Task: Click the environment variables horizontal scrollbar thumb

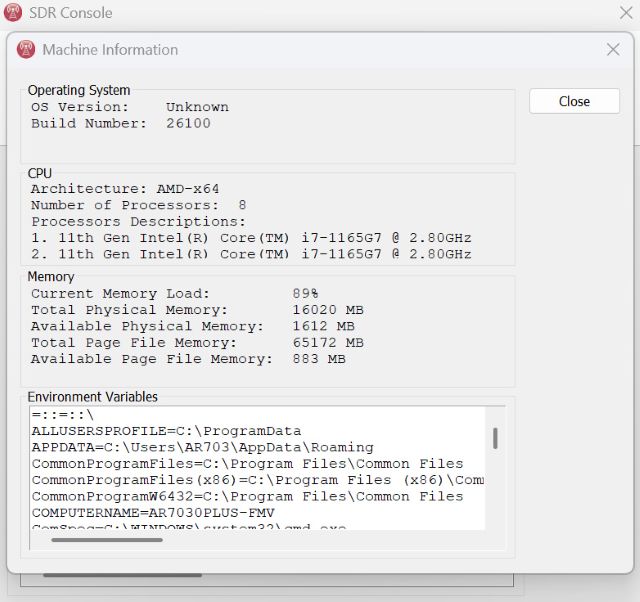Action: coord(107,540)
